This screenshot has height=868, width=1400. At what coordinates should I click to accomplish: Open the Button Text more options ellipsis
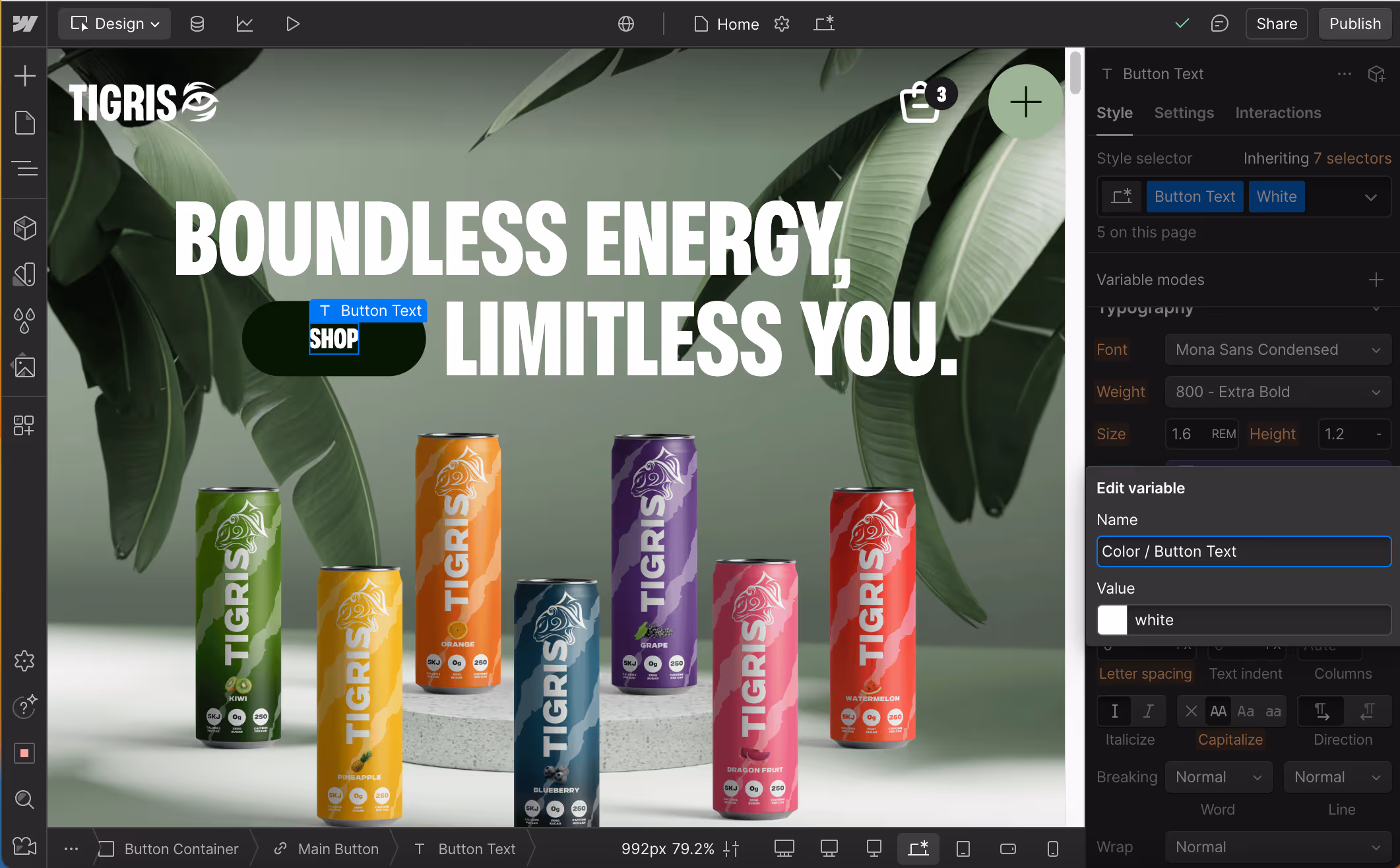1345,74
